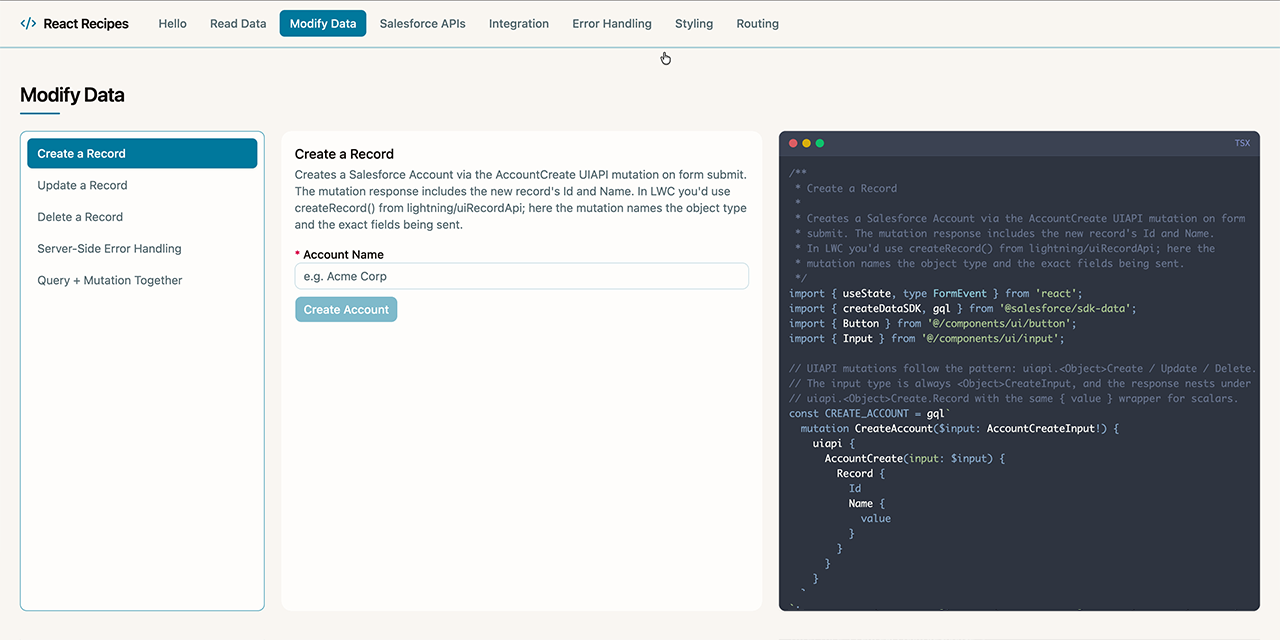Viewport: 1280px width, 640px height.
Task: Click the Create a Record panel heading
Action: click(344, 154)
